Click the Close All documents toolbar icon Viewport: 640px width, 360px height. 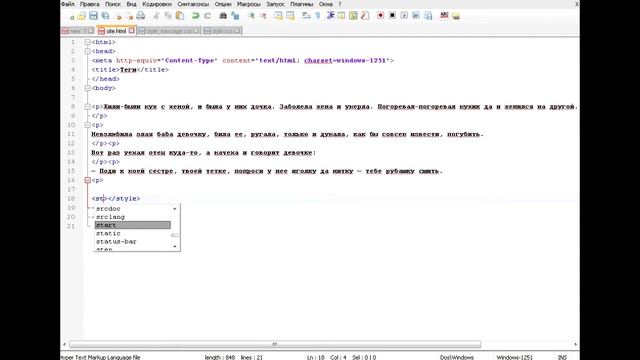click(130, 16)
